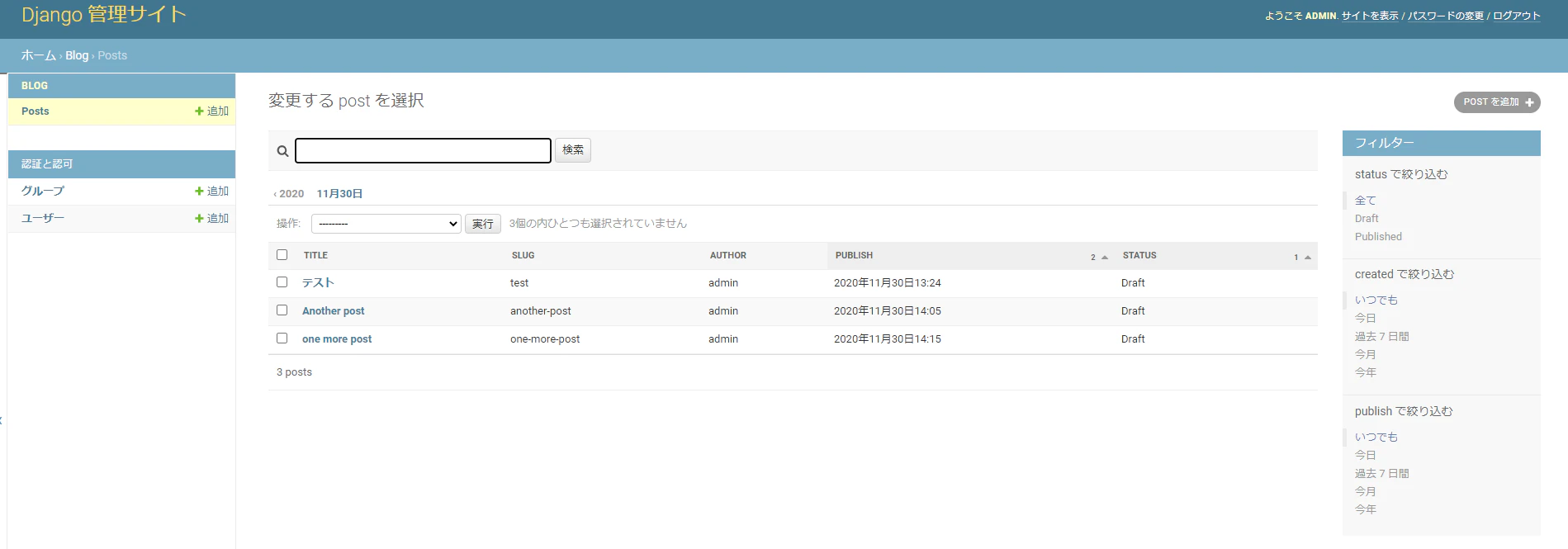
Task: Collapse the sidebar navigation toggle
Action: [2, 420]
